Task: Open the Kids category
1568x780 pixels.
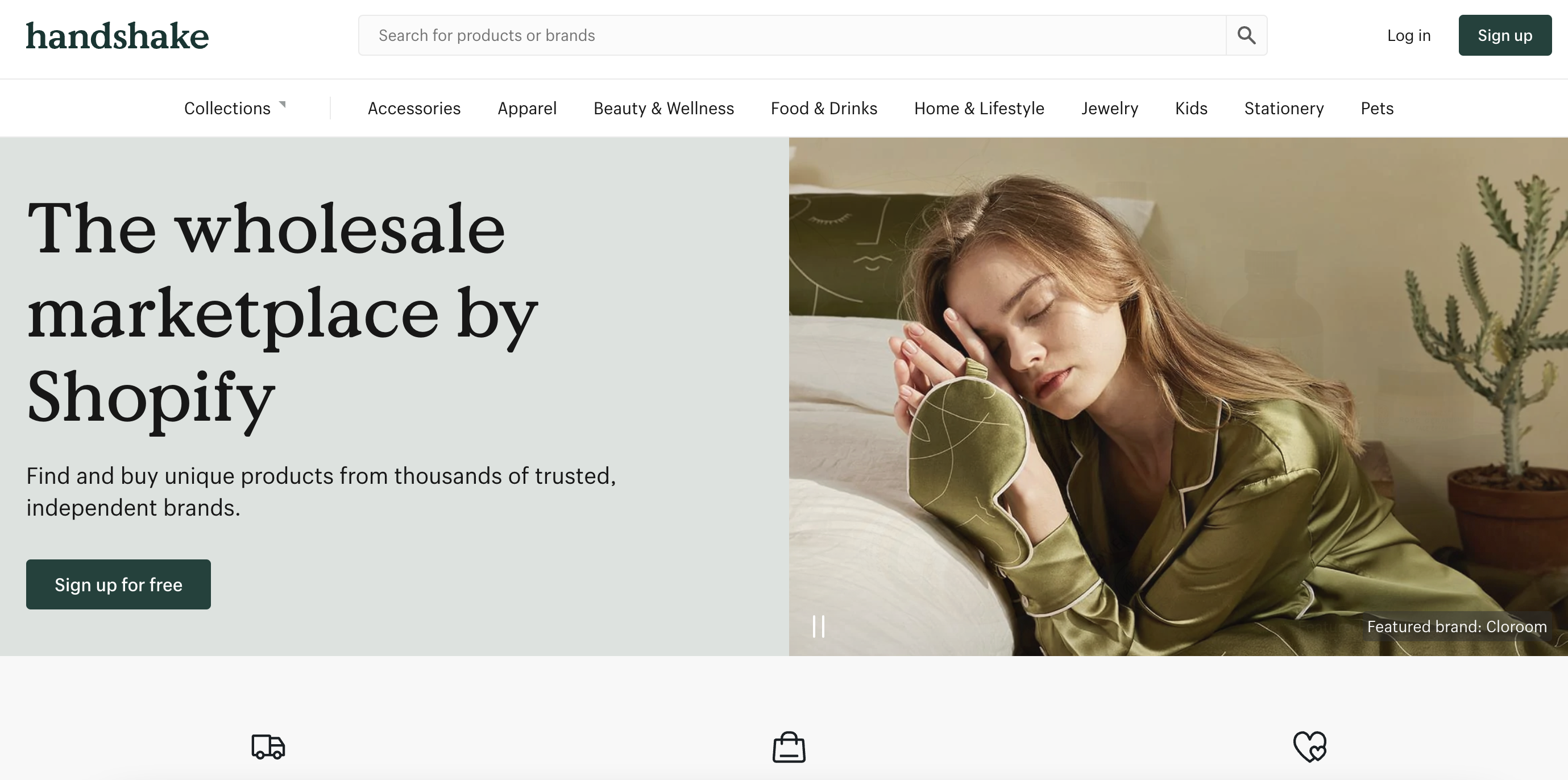Action: [1190, 108]
